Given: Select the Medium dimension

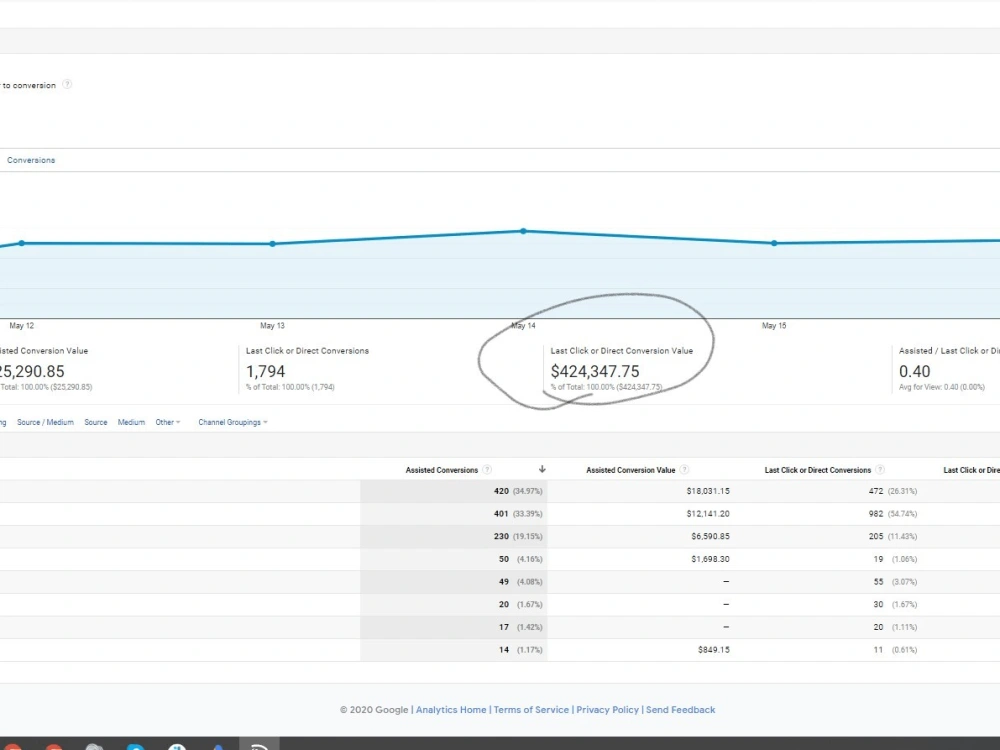Looking at the screenshot, I should [131, 422].
